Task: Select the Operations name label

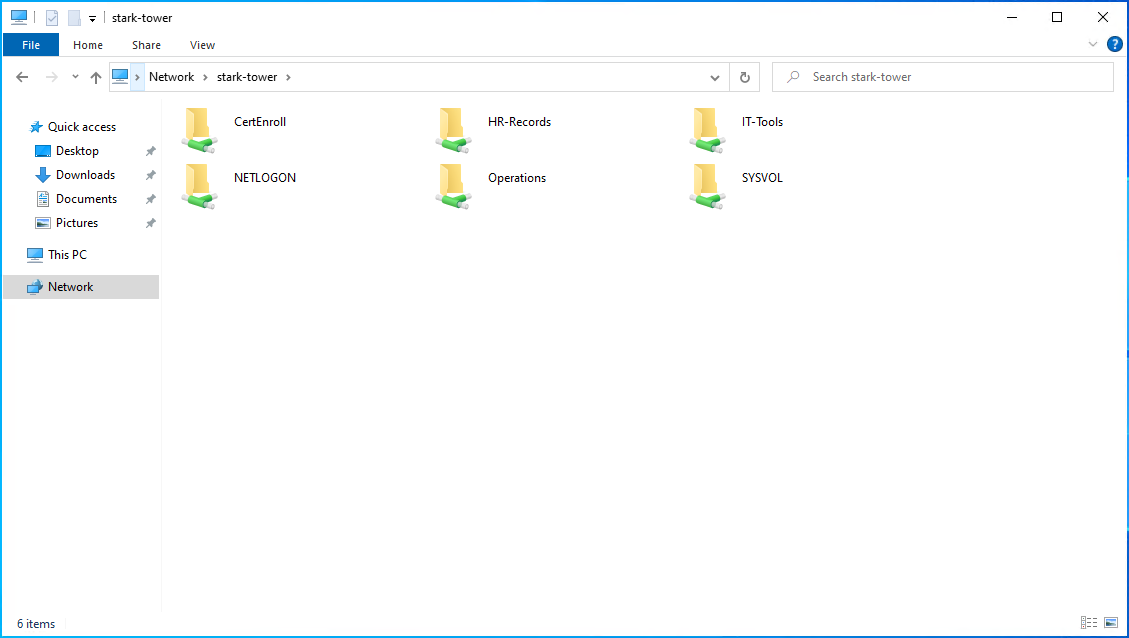Action: click(x=517, y=177)
